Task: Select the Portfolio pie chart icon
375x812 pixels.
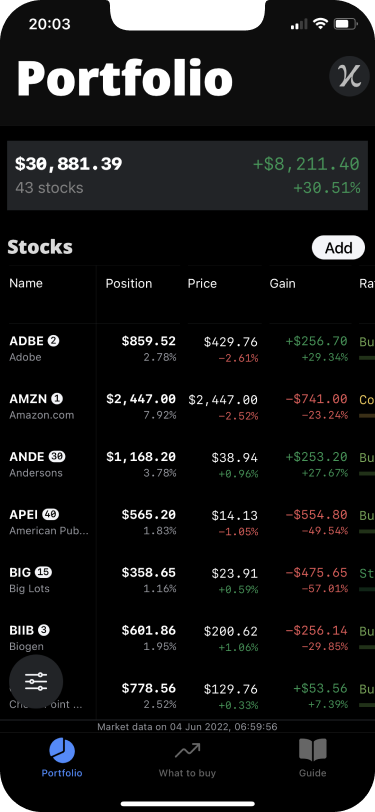Action: (x=62, y=751)
